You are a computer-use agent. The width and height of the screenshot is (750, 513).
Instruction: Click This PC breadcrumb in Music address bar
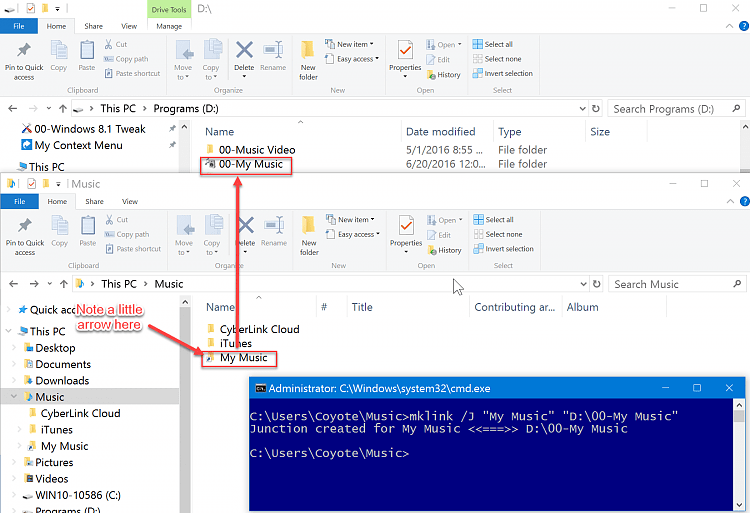(119, 284)
